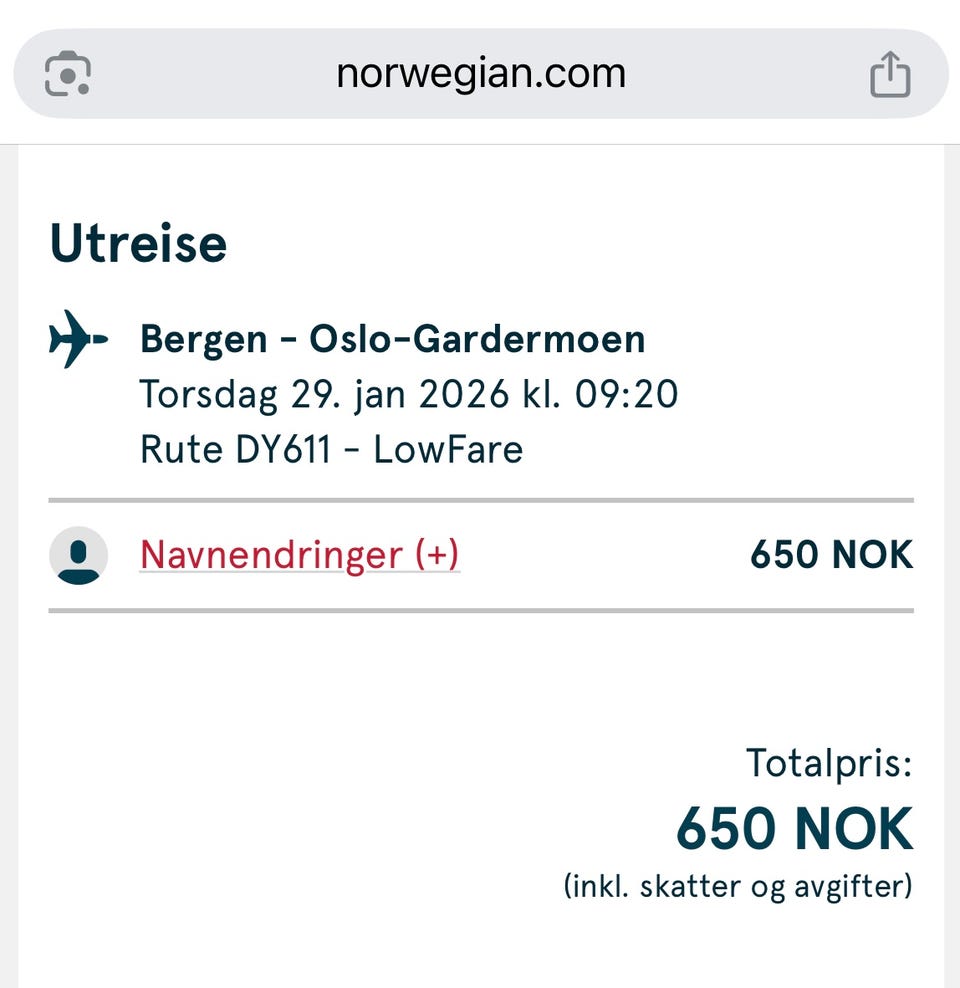Select the Utreise heading
The image size is (960, 988).
point(138,243)
